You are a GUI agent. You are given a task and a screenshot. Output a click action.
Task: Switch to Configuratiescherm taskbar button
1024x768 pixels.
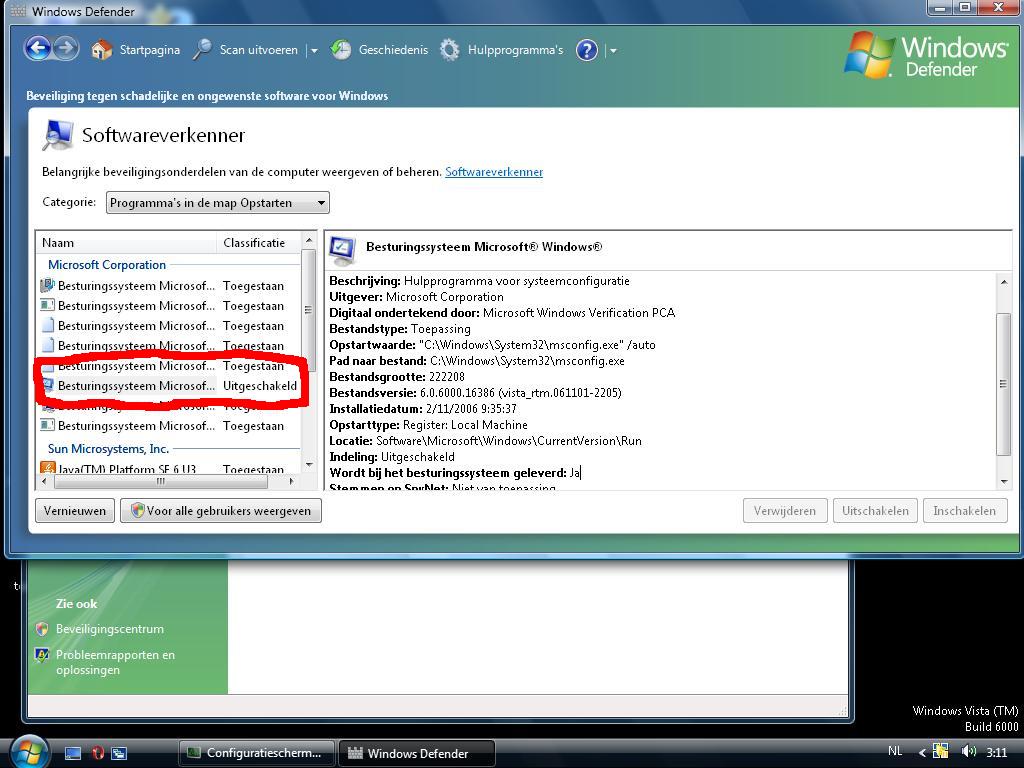pos(256,753)
